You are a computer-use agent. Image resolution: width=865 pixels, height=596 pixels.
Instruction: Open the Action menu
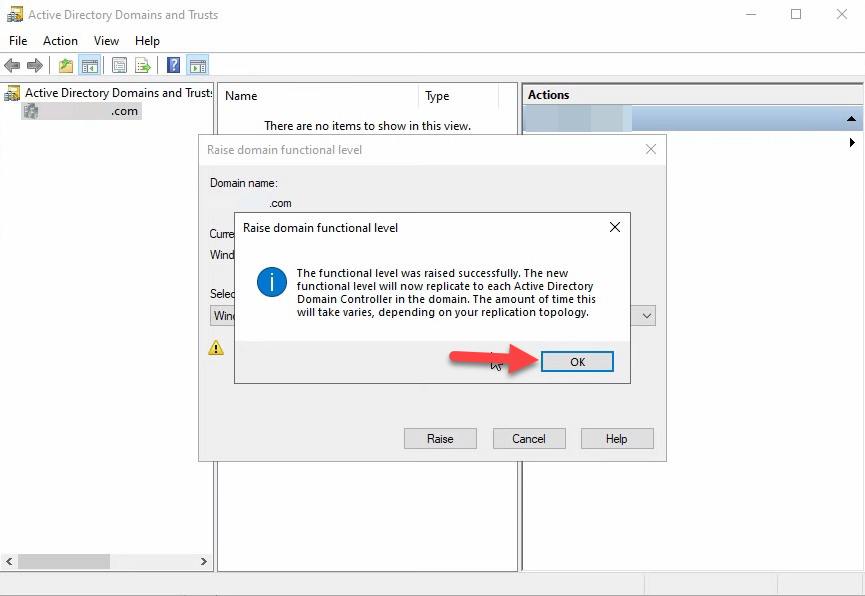(60, 41)
